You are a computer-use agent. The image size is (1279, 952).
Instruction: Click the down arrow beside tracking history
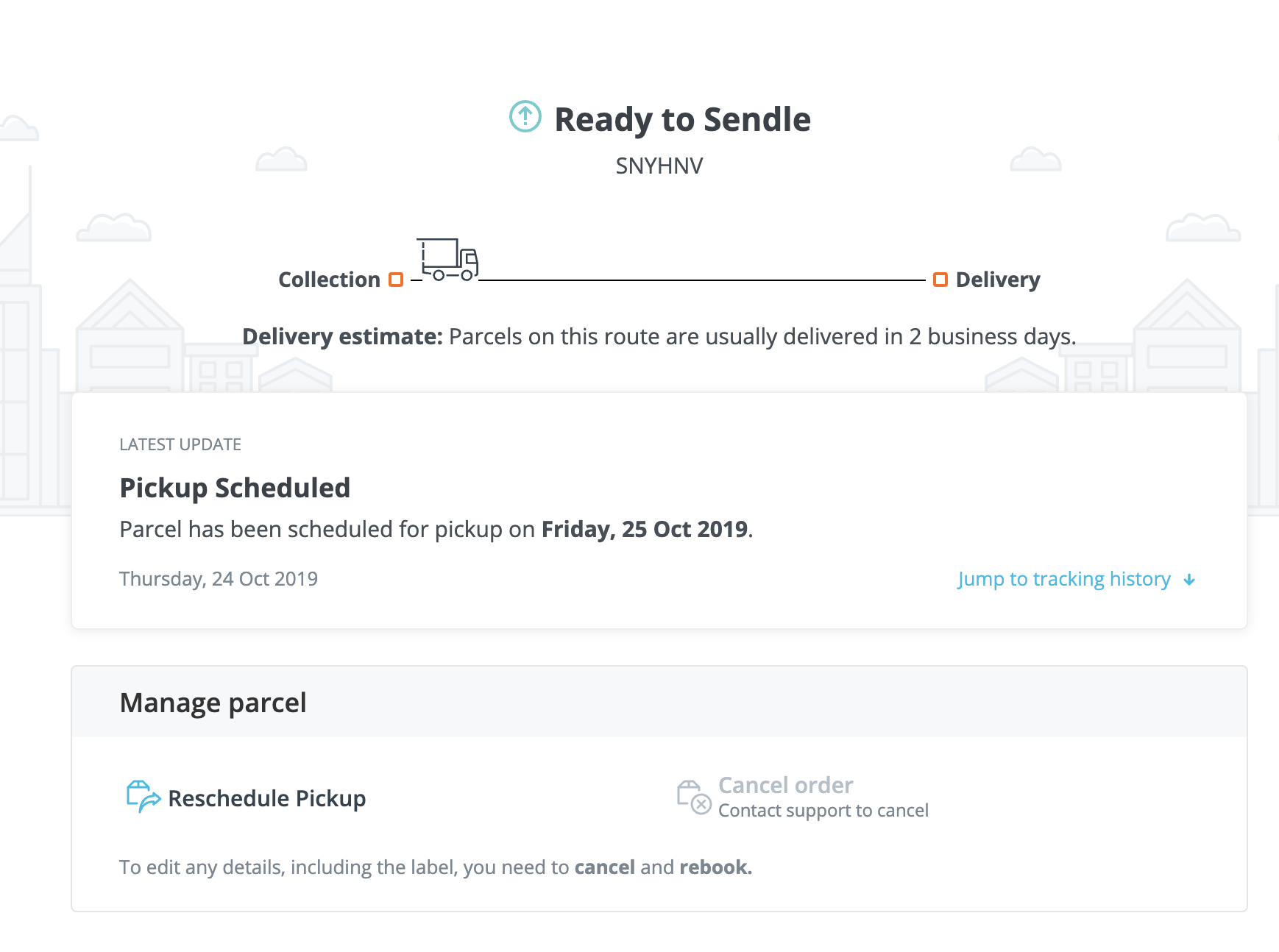[x=1189, y=580]
